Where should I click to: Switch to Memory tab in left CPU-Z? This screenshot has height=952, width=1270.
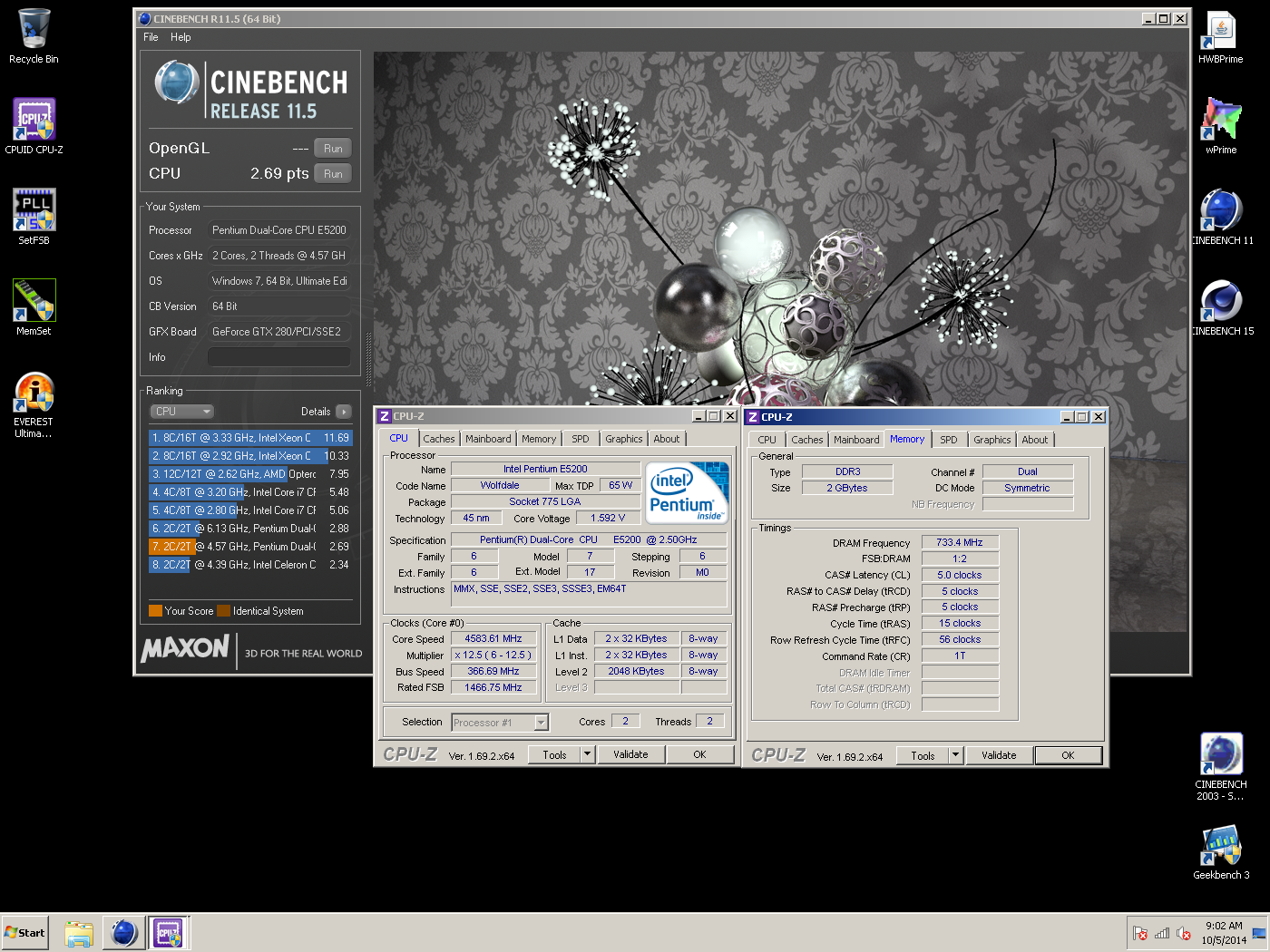coord(539,439)
